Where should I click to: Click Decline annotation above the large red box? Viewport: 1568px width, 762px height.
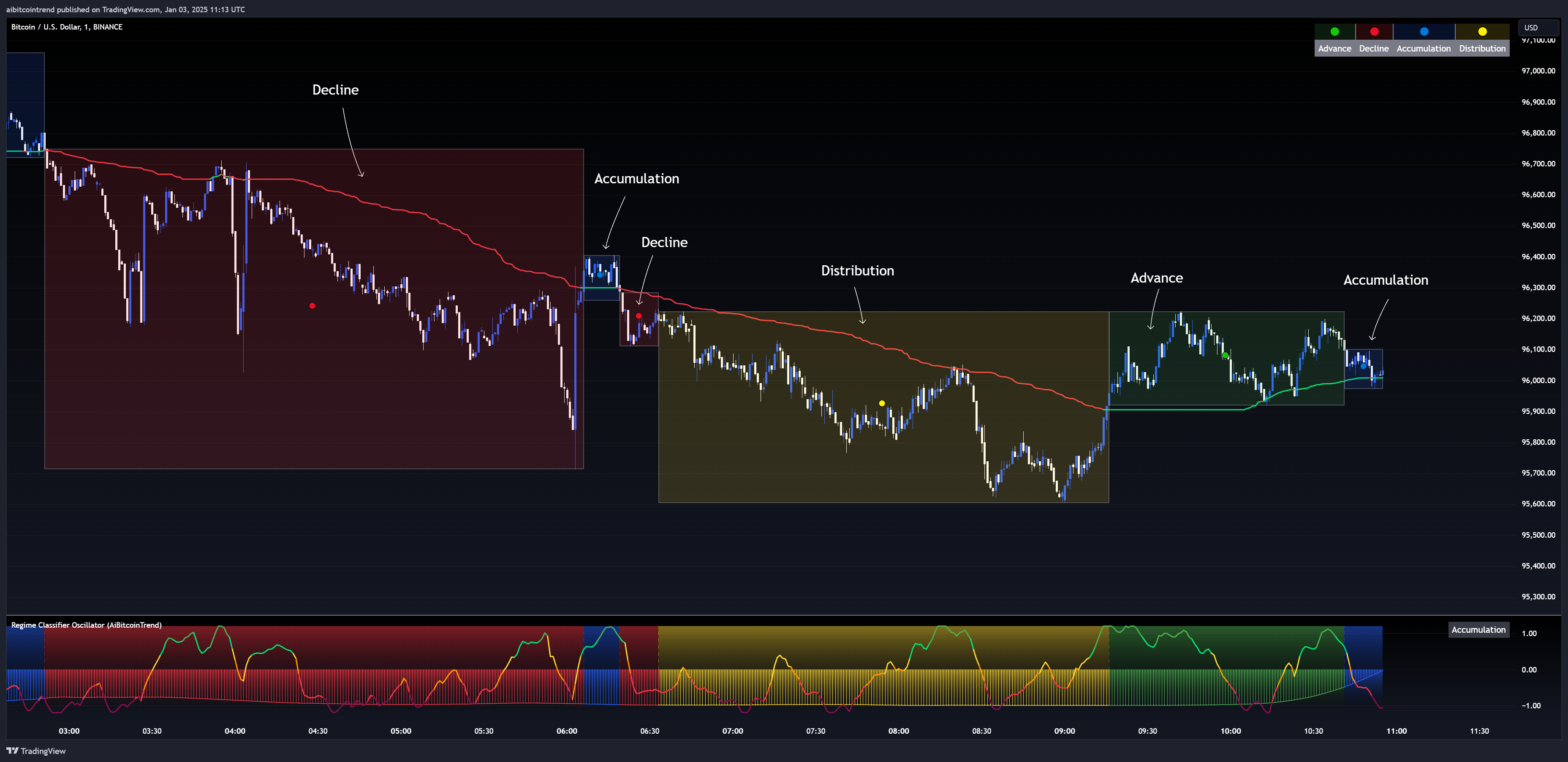coord(335,90)
